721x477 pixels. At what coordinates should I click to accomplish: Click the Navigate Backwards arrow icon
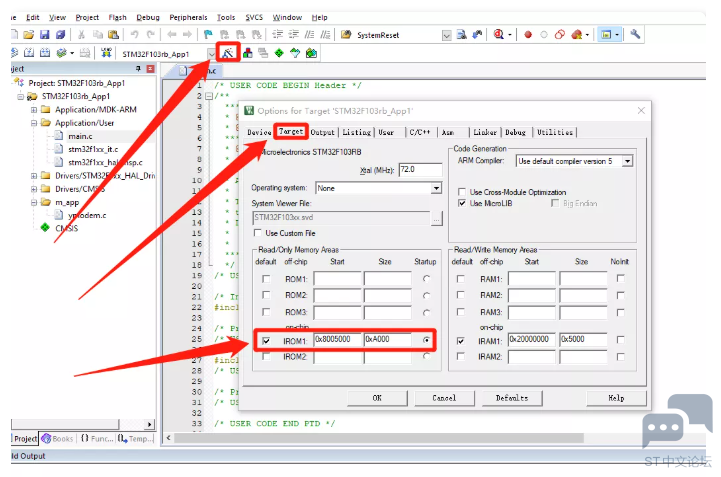pyautogui.click(x=172, y=34)
